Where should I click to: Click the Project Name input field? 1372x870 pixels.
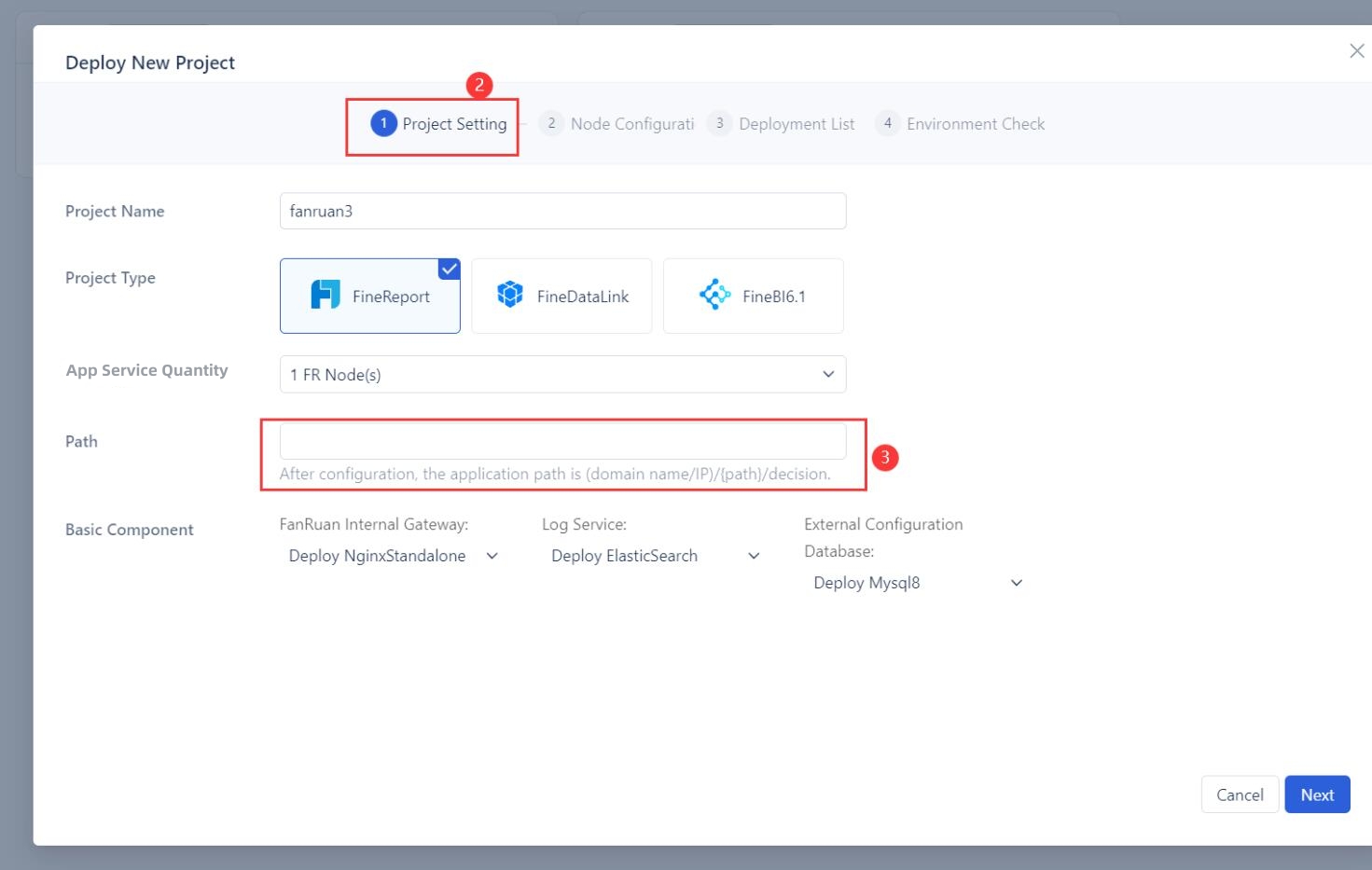point(563,211)
